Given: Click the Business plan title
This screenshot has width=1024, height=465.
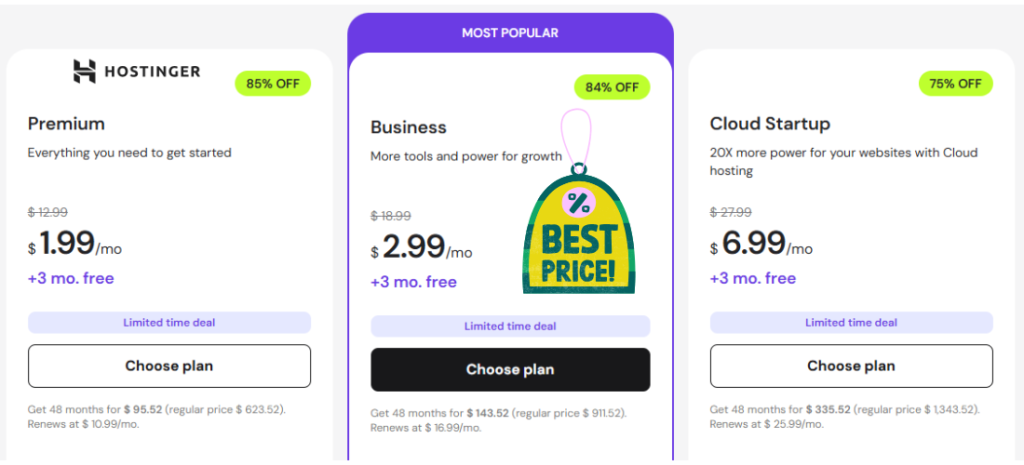Looking at the screenshot, I should pyautogui.click(x=408, y=128).
